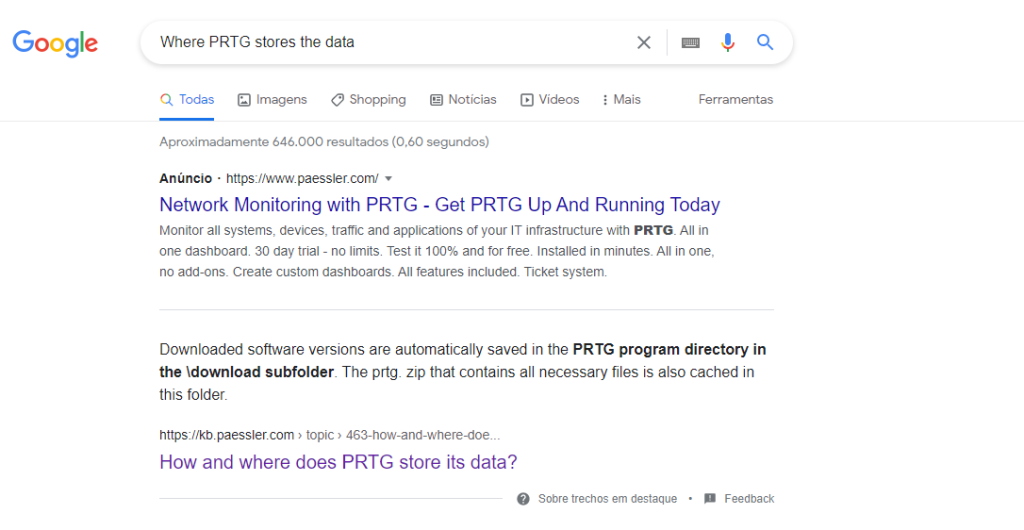Start voice search with microphone icon
Screen dimensions: 1024x530
click(x=728, y=42)
